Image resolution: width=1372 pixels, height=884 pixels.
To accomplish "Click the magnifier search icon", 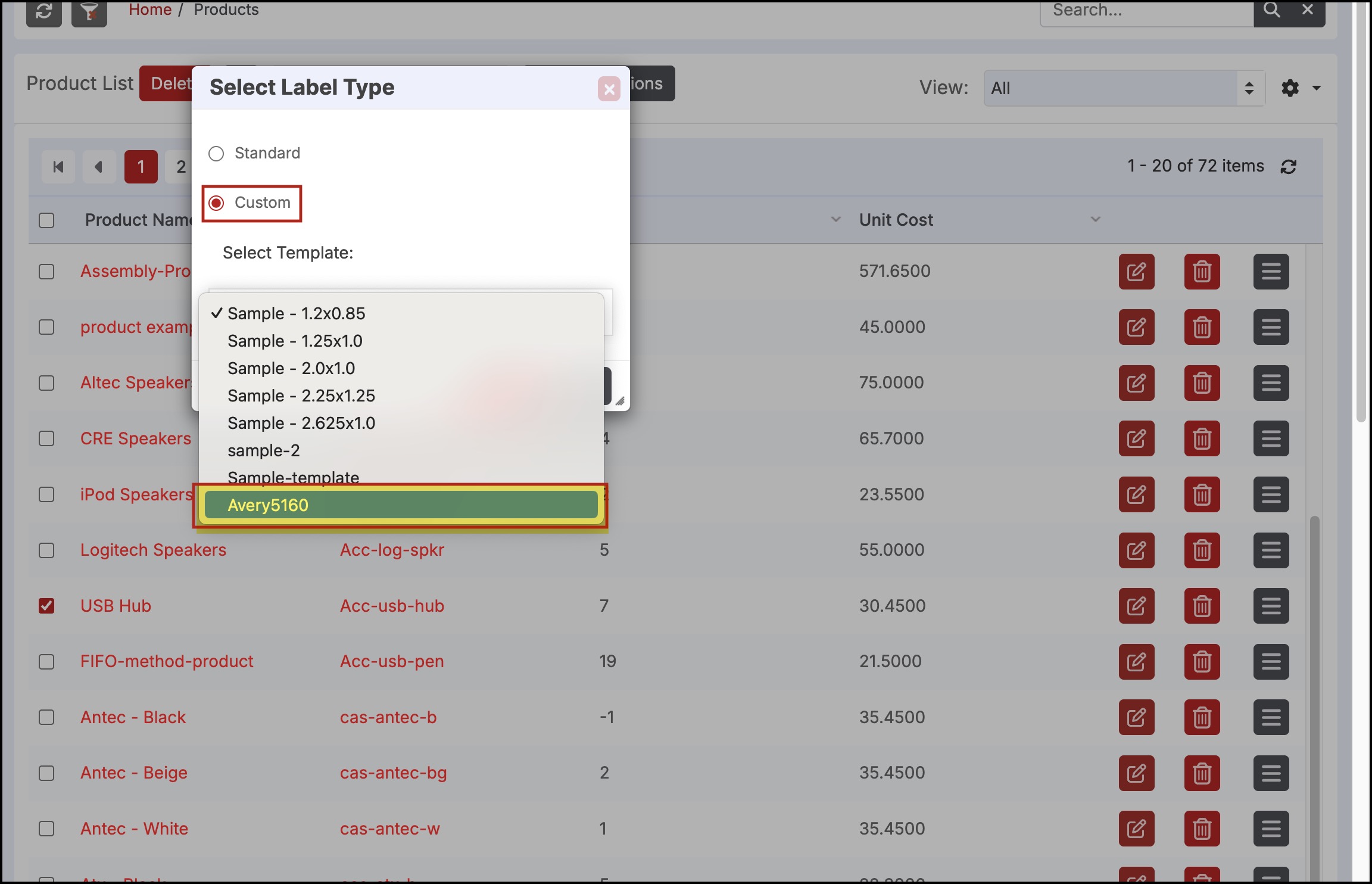I will tap(1271, 11).
